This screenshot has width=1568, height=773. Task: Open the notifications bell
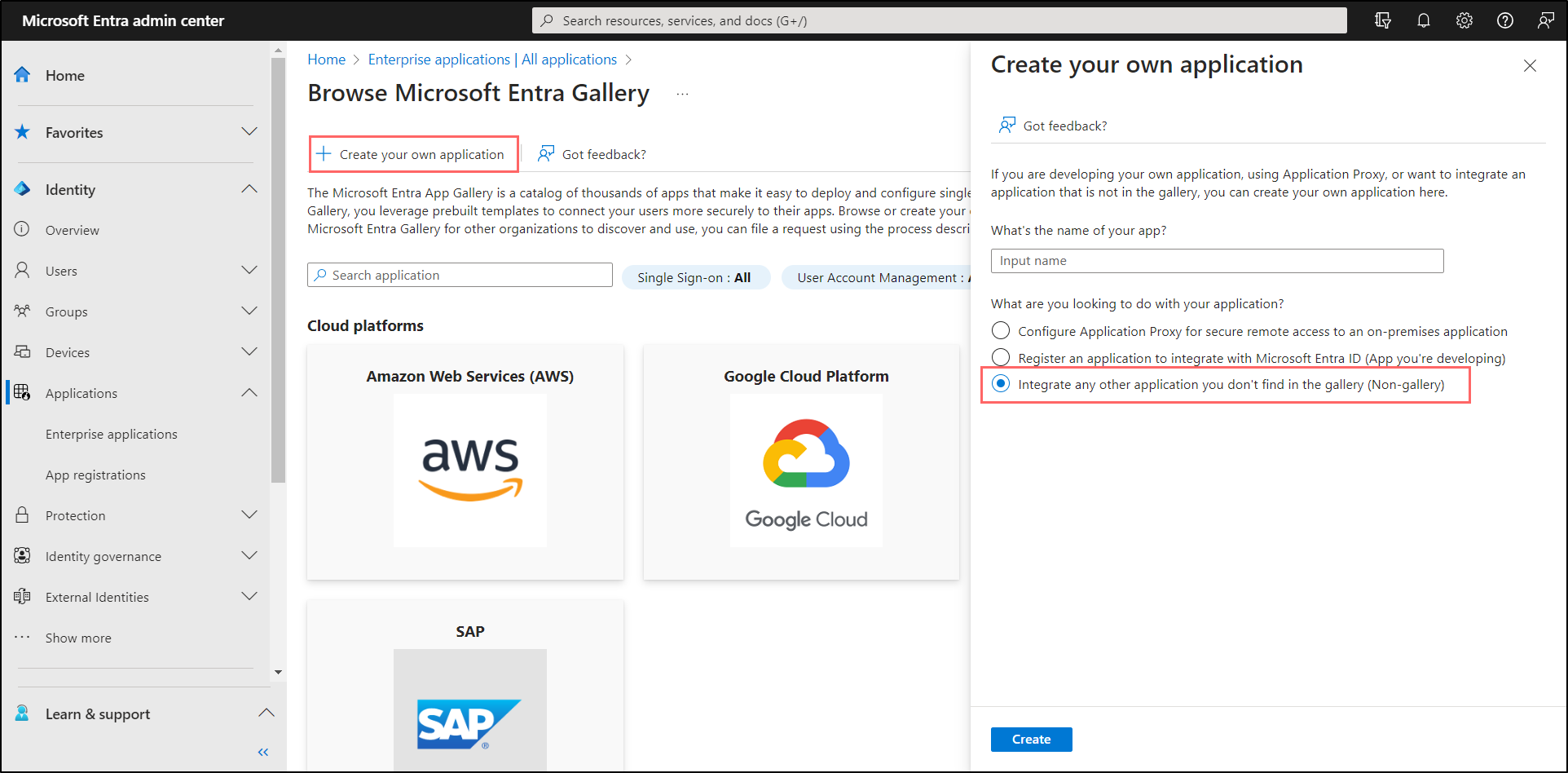[x=1423, y=20]
